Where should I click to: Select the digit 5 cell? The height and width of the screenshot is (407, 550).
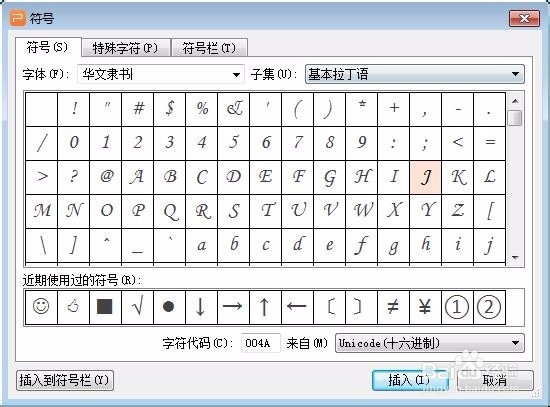coord(233,143)
